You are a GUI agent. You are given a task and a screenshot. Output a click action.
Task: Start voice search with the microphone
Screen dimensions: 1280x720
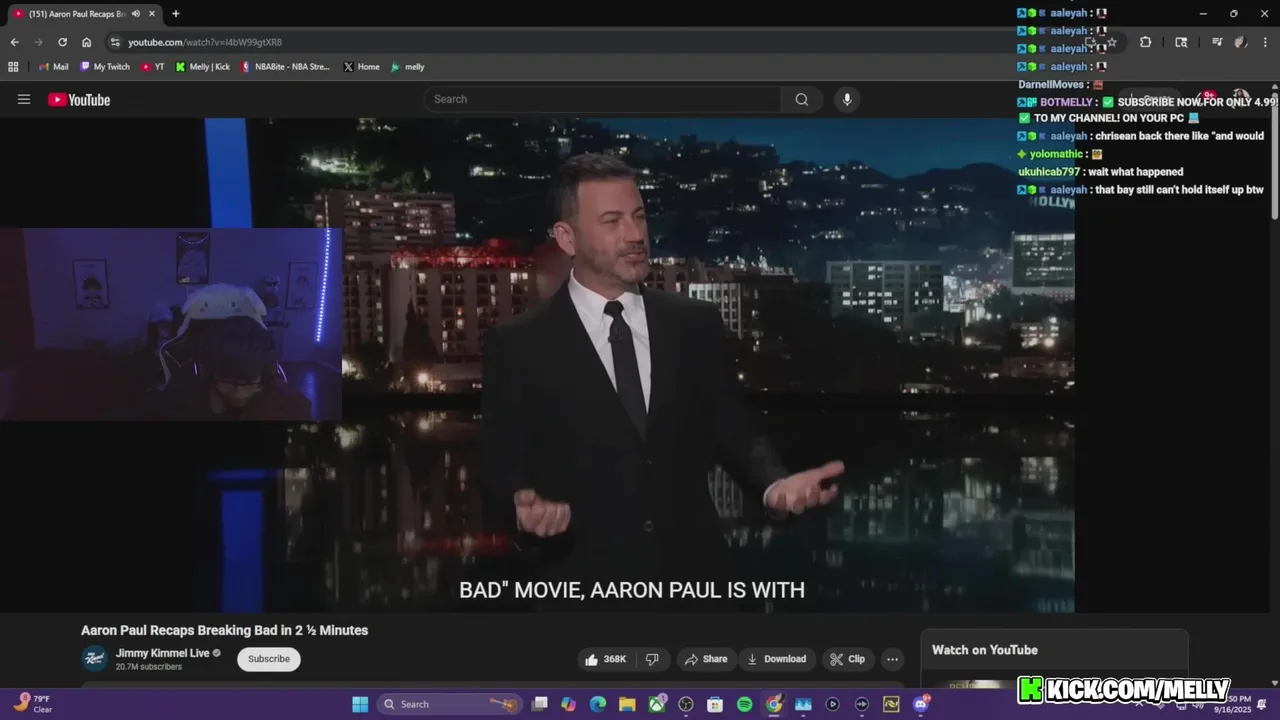coord(847,99)
